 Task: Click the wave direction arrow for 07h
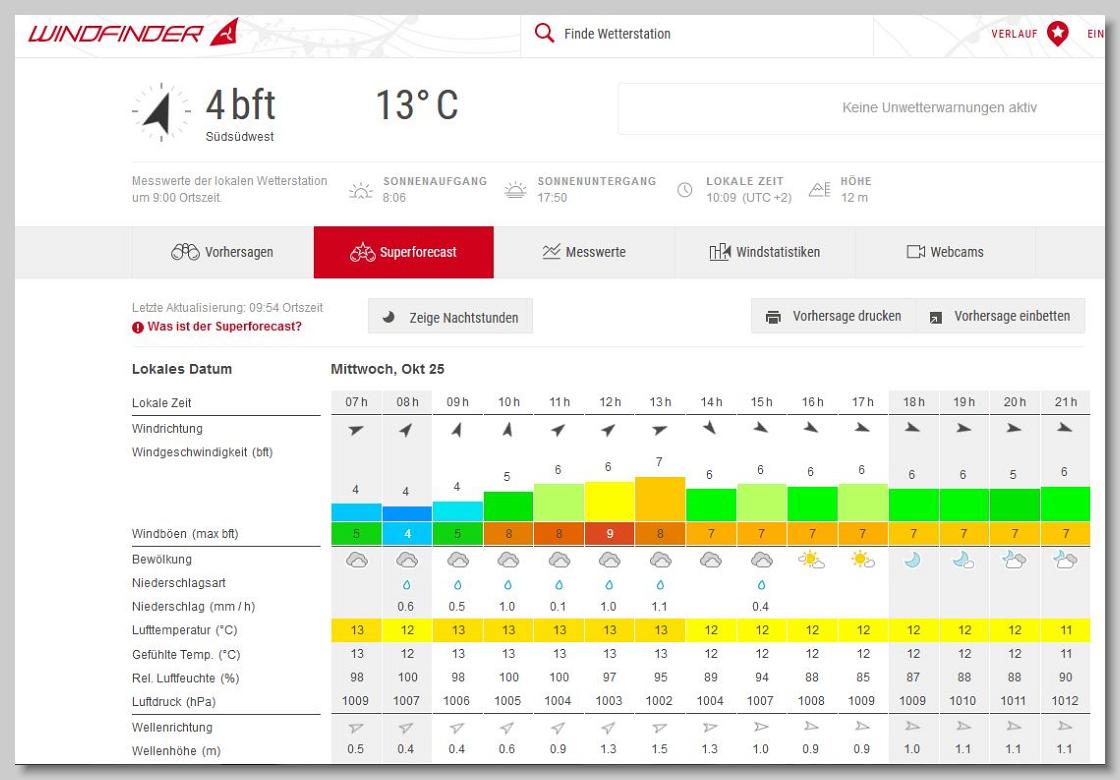pyautogui.click(x=356, y=728)
